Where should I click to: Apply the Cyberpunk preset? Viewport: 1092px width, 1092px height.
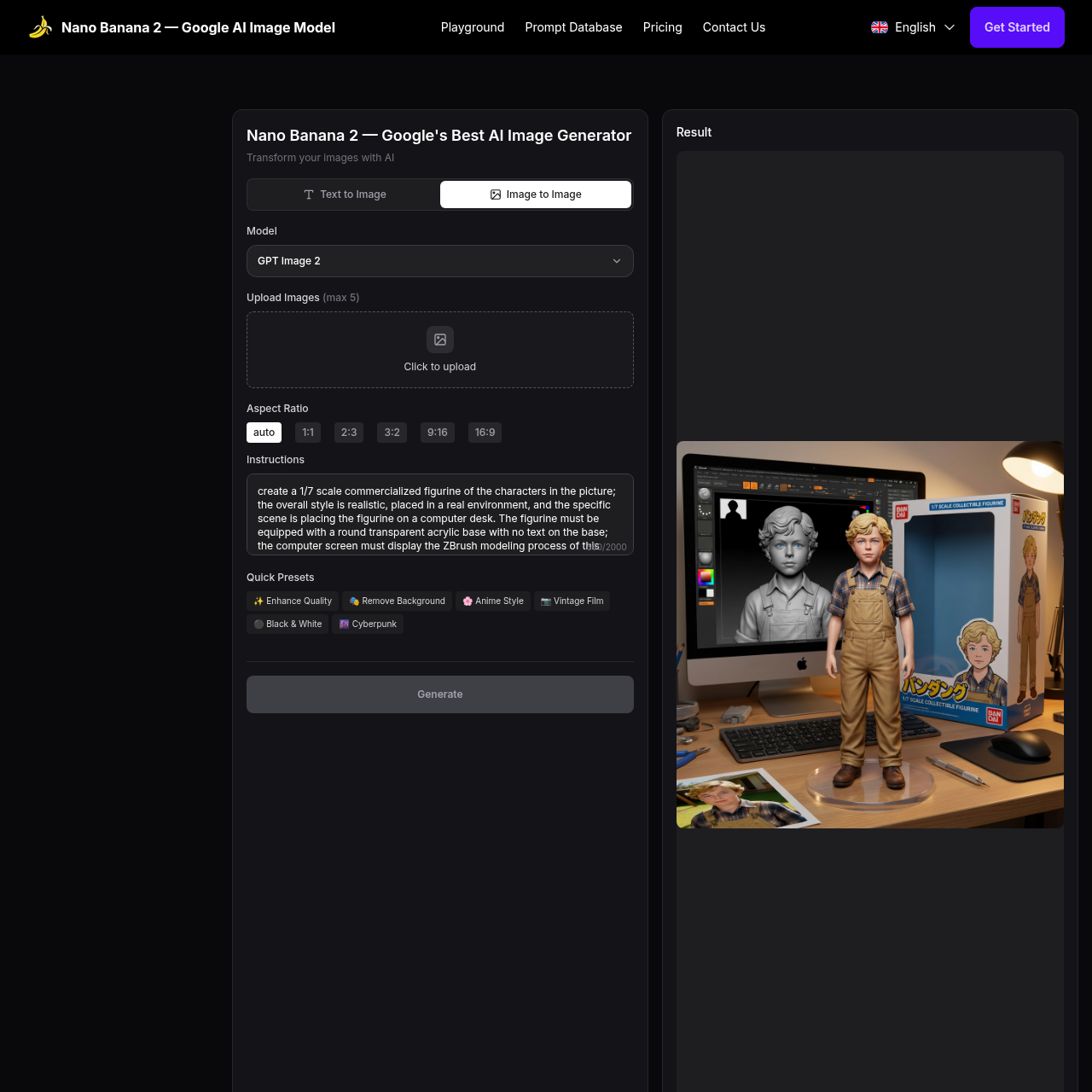[x=368, y=624]
